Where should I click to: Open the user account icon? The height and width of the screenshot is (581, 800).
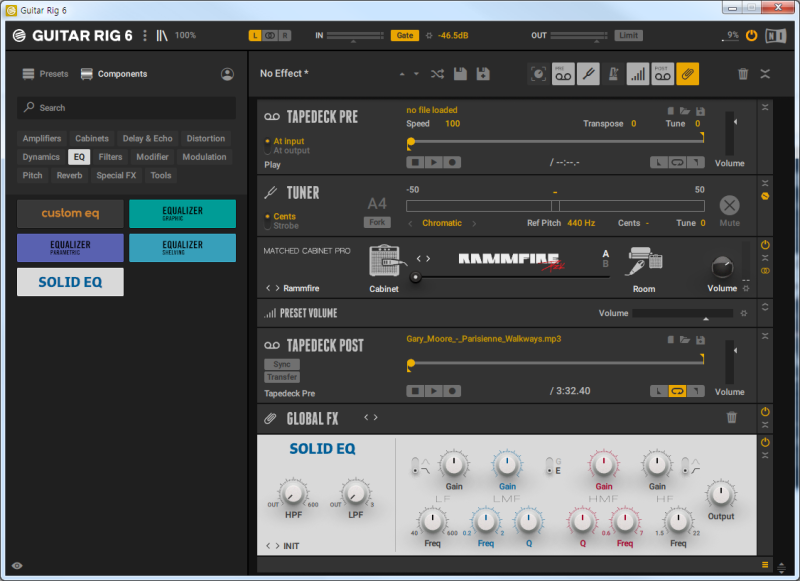pyautogui.click(x=228, y=74)
